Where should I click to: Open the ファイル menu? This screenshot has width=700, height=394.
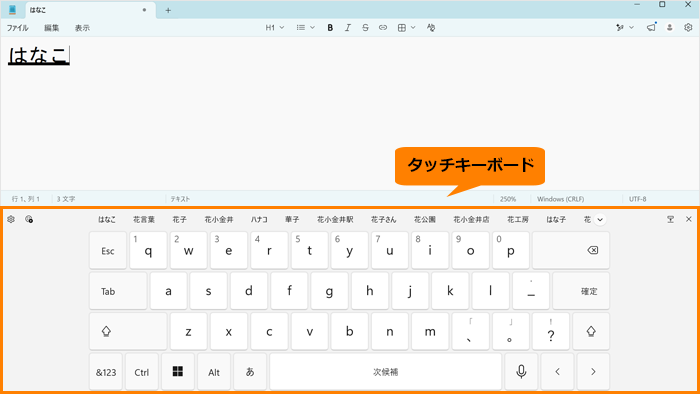coord(17,28)
